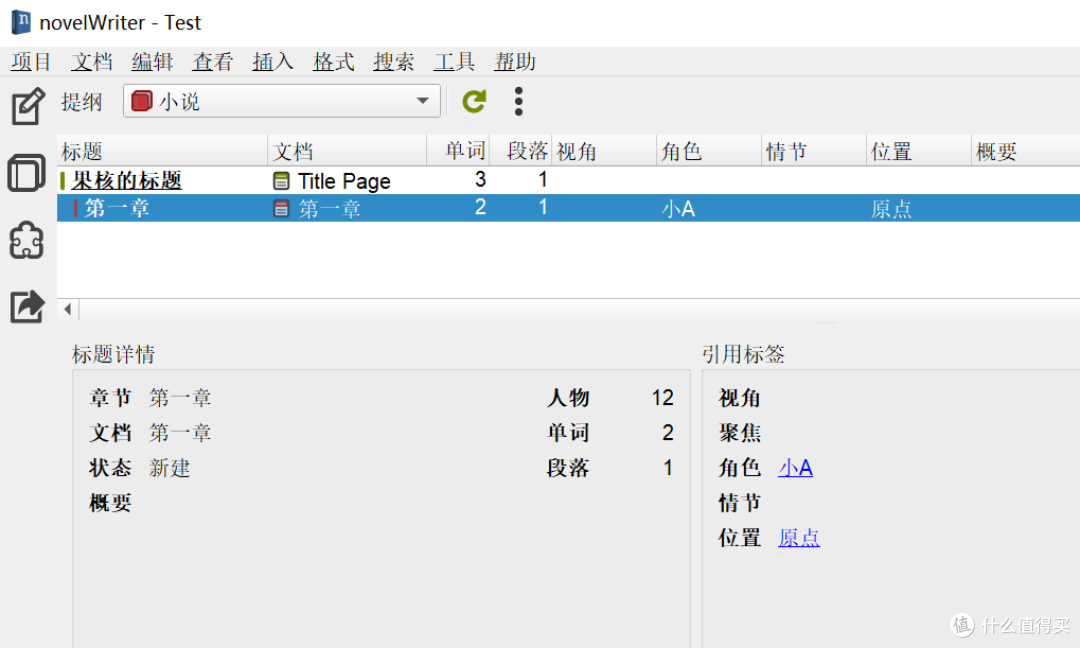
Task: Follow the 小A character tag link
Action: 796,468
